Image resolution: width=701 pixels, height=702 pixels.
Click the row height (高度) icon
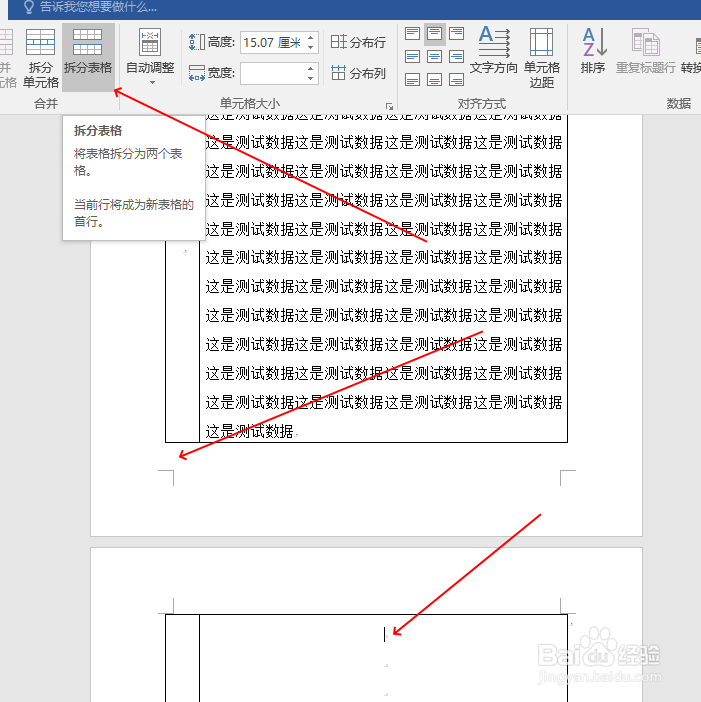pyautogui.click(x=197, y=43)
